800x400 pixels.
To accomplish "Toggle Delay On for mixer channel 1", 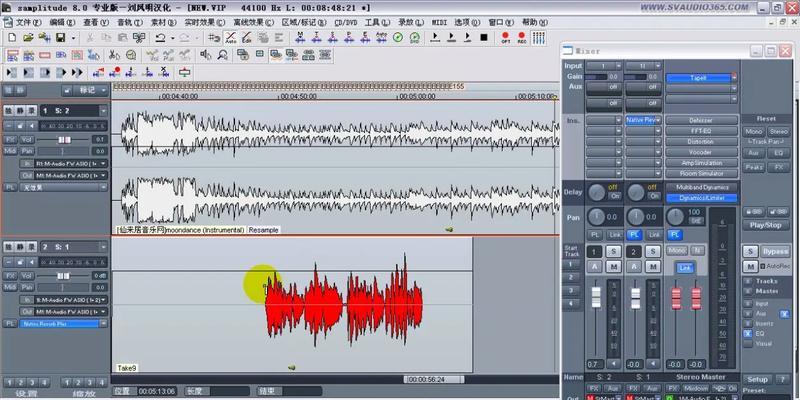I will pyautogui.click(x=614, y=196).
